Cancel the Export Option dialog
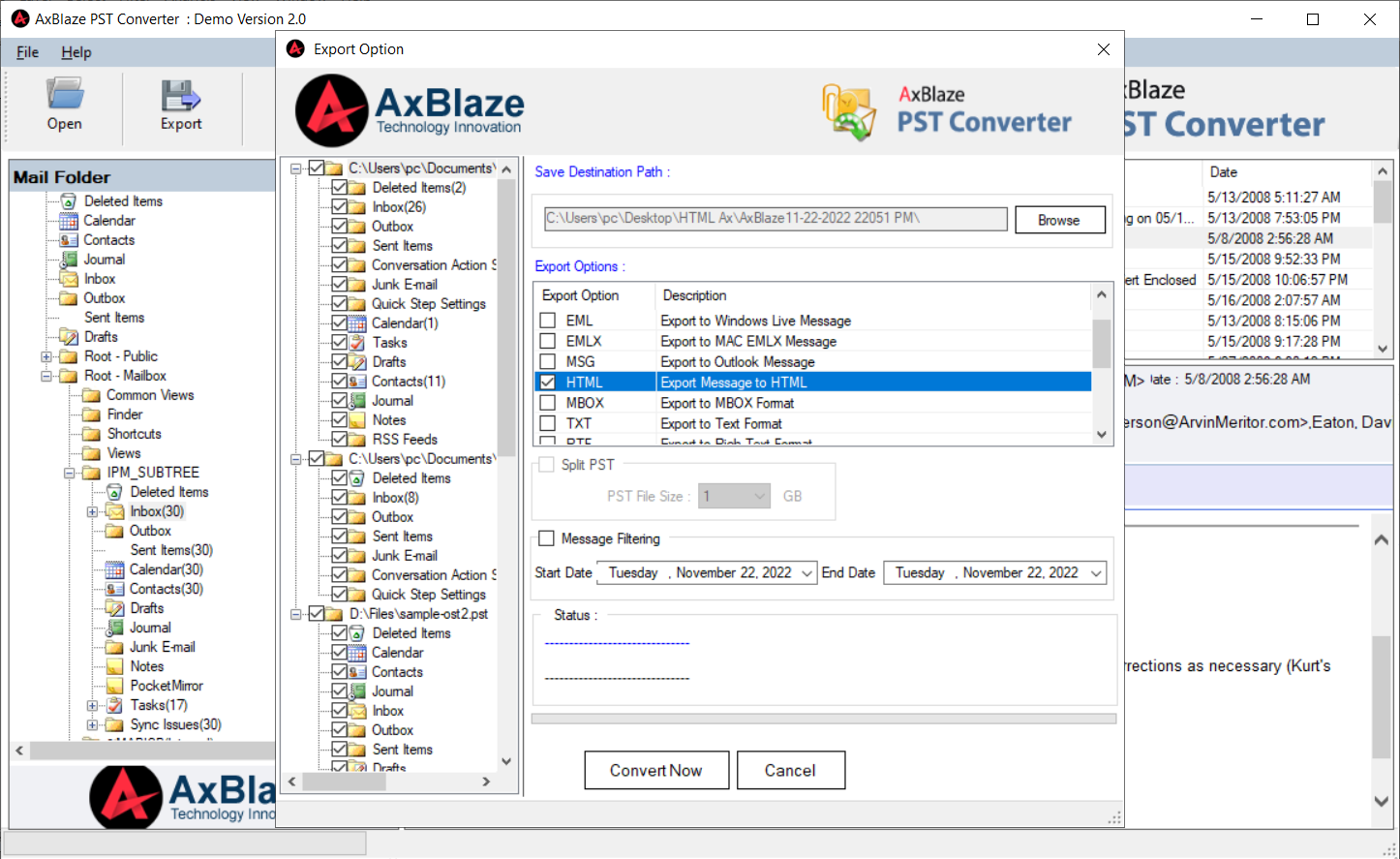This screenshot has width=1400, height=859. [x=790, y=770]
